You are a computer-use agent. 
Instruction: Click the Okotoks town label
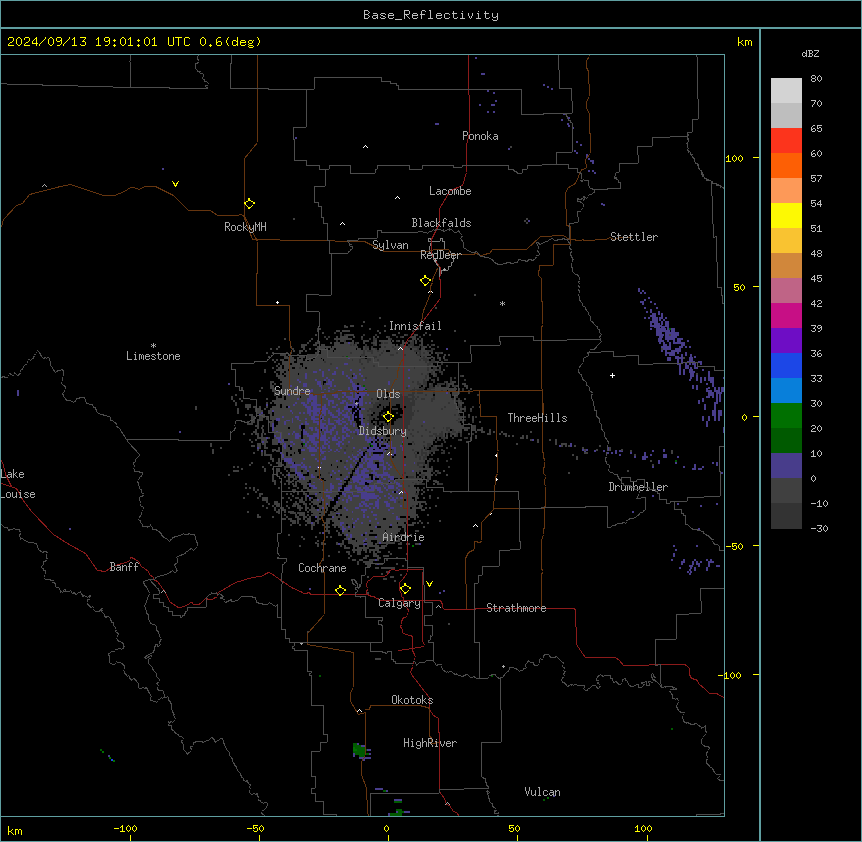click(x=412, y=700)
